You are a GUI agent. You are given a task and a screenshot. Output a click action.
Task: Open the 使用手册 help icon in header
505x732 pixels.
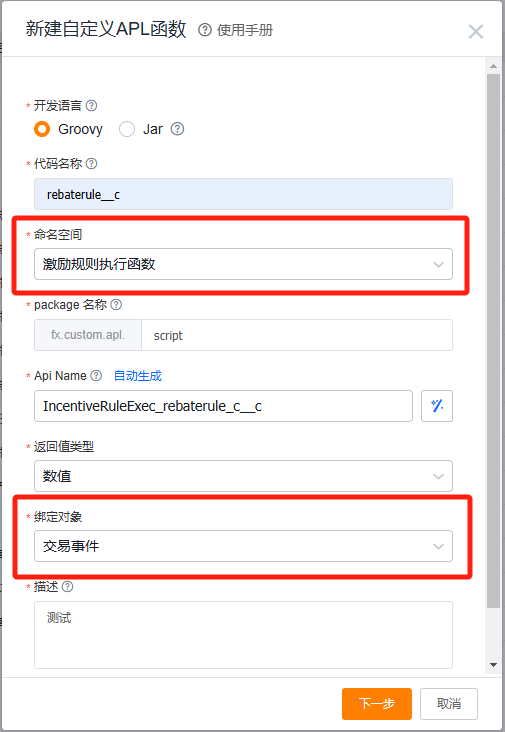(x=204, y=30)
